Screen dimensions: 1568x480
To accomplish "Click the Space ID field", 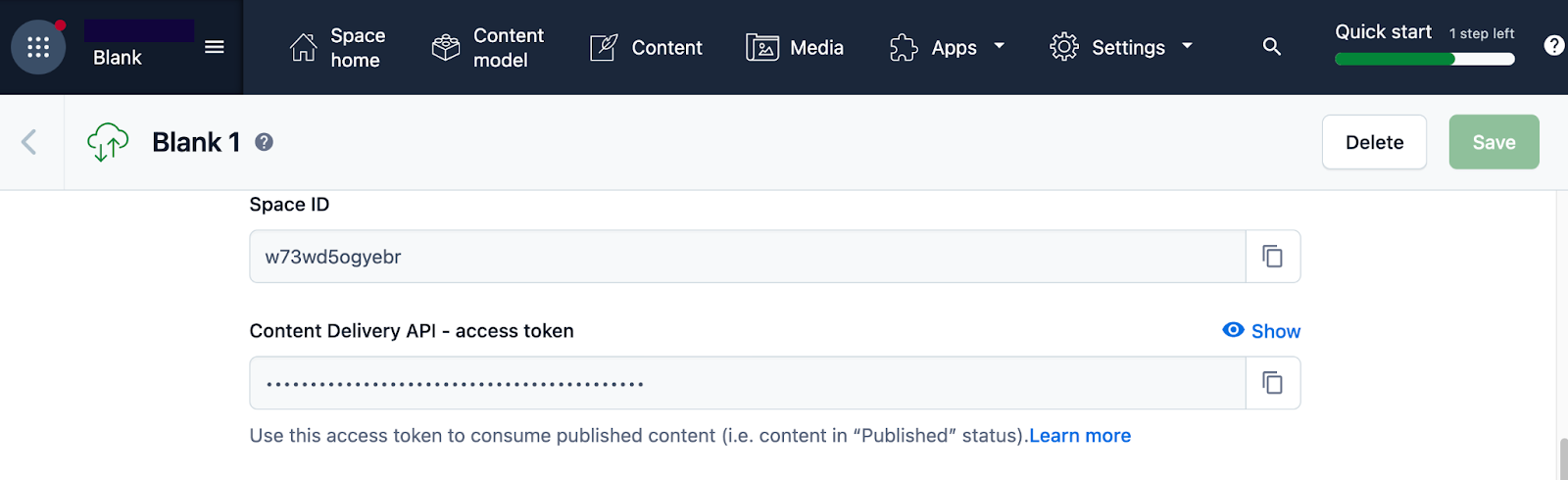I will tap(748, 257).
